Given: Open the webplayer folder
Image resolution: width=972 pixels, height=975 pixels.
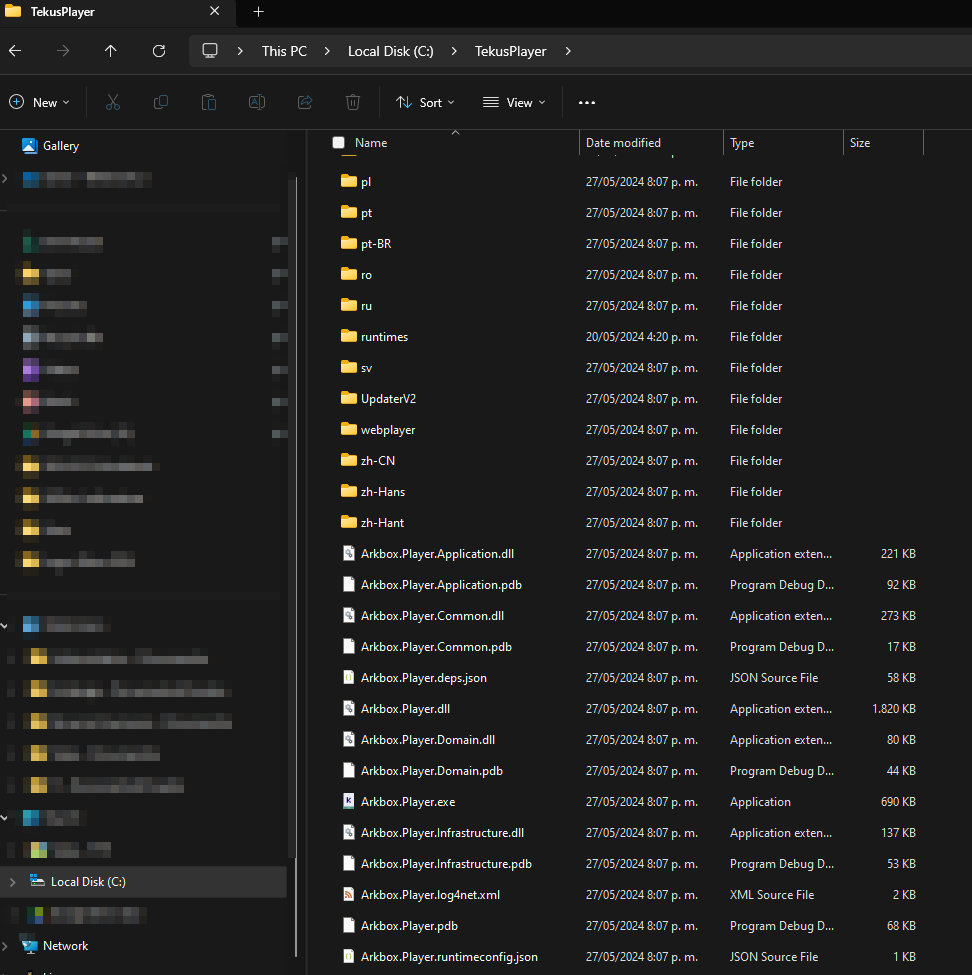Looking at the screenshot, I should click(x=387, y=430).
